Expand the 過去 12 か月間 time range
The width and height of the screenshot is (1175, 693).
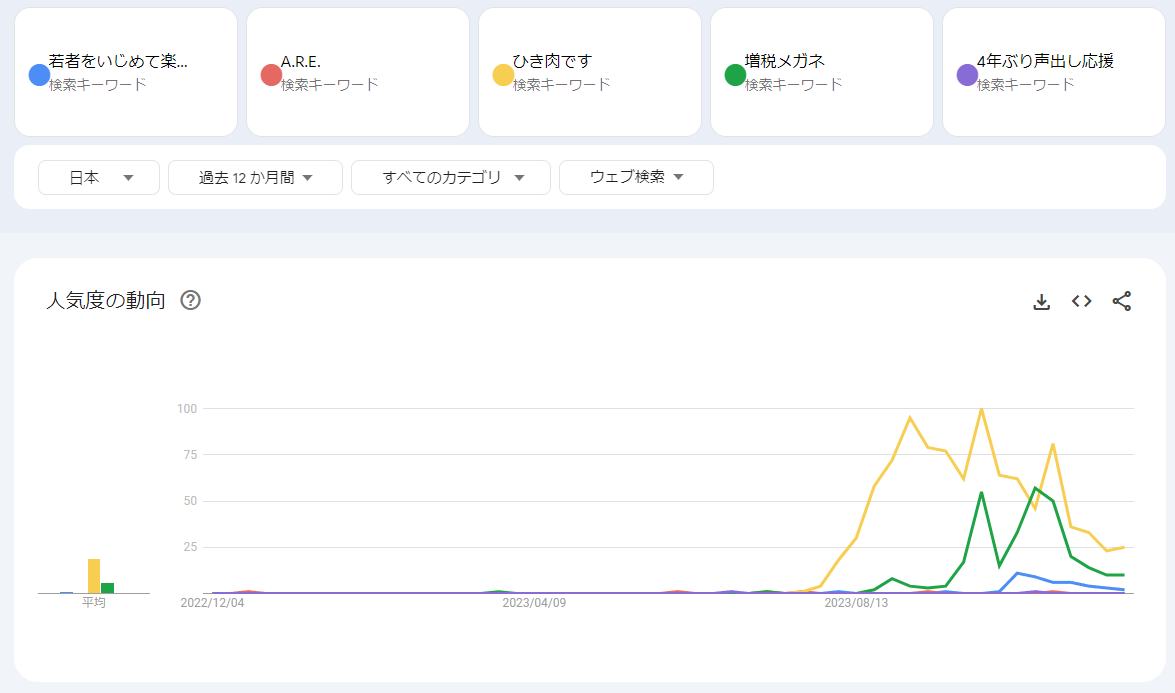tap(255, 177)
